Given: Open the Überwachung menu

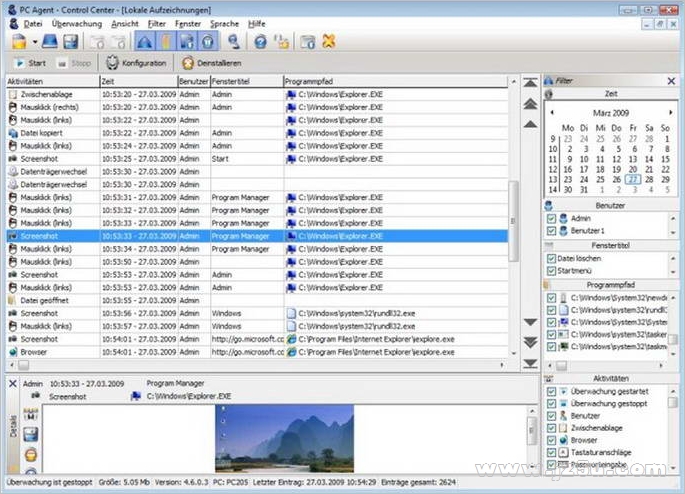Looking at the screenshot, I should point(76,22).
